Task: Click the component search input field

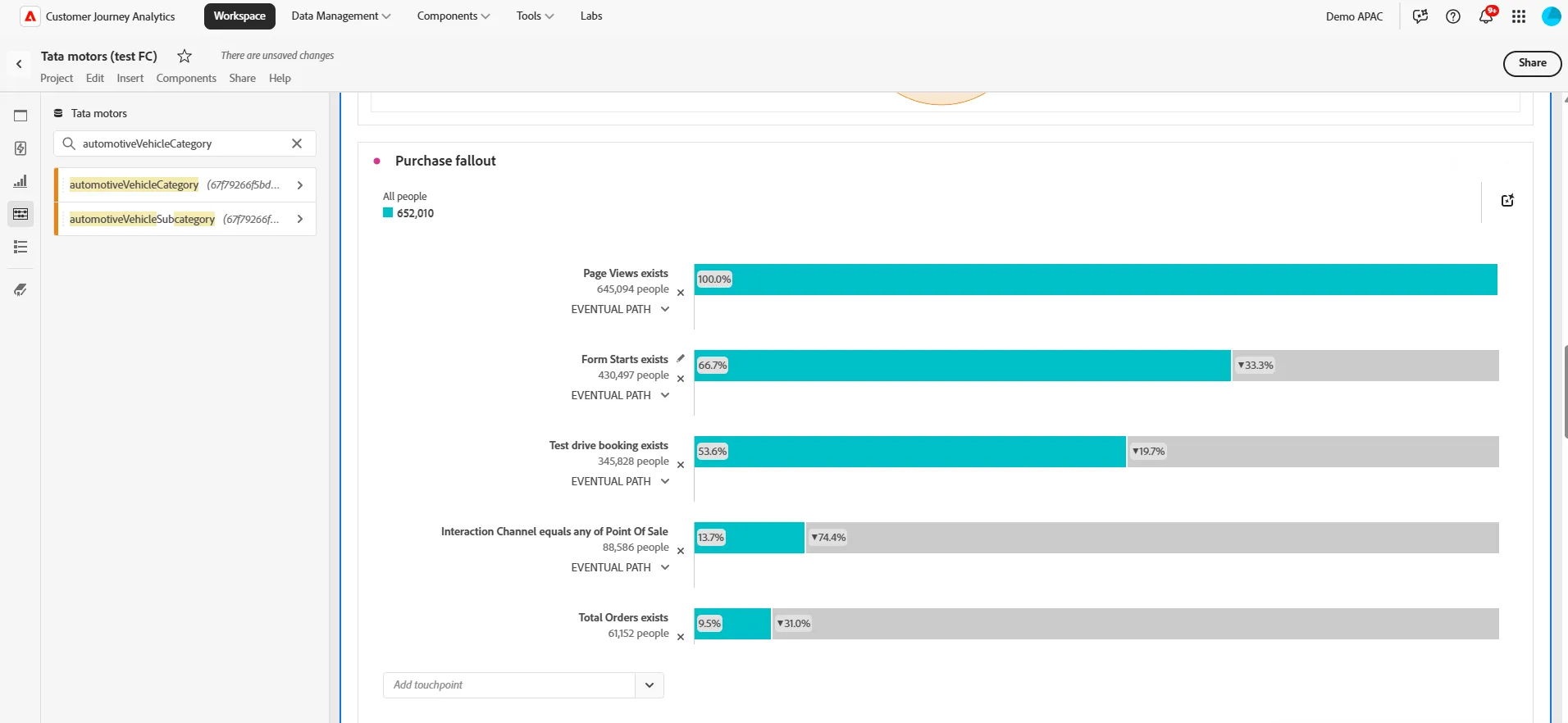Action: [185, 143]
